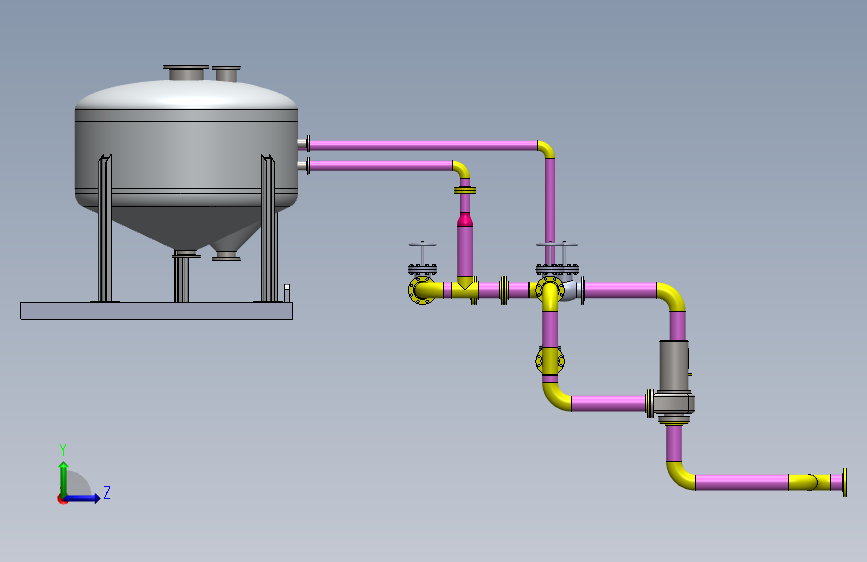Select the tank's left support leg
The image size is (867, 562).
tap(105, 228)
